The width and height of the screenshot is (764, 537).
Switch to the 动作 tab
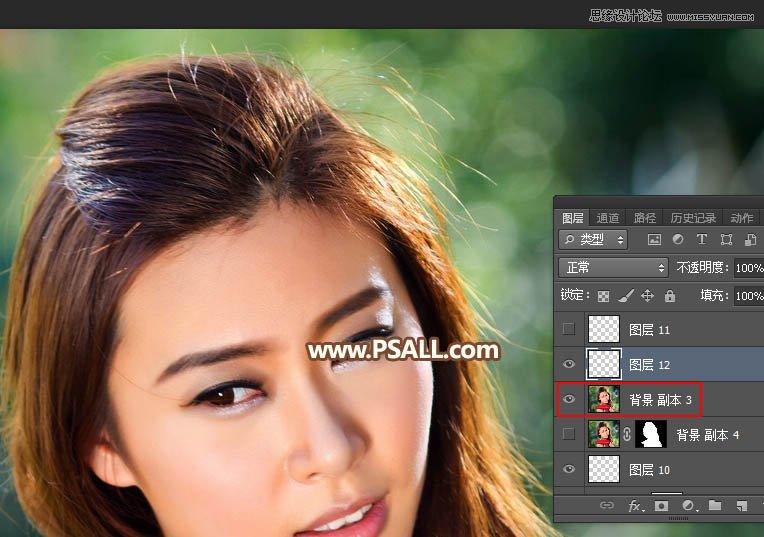[x=741, y=218]
